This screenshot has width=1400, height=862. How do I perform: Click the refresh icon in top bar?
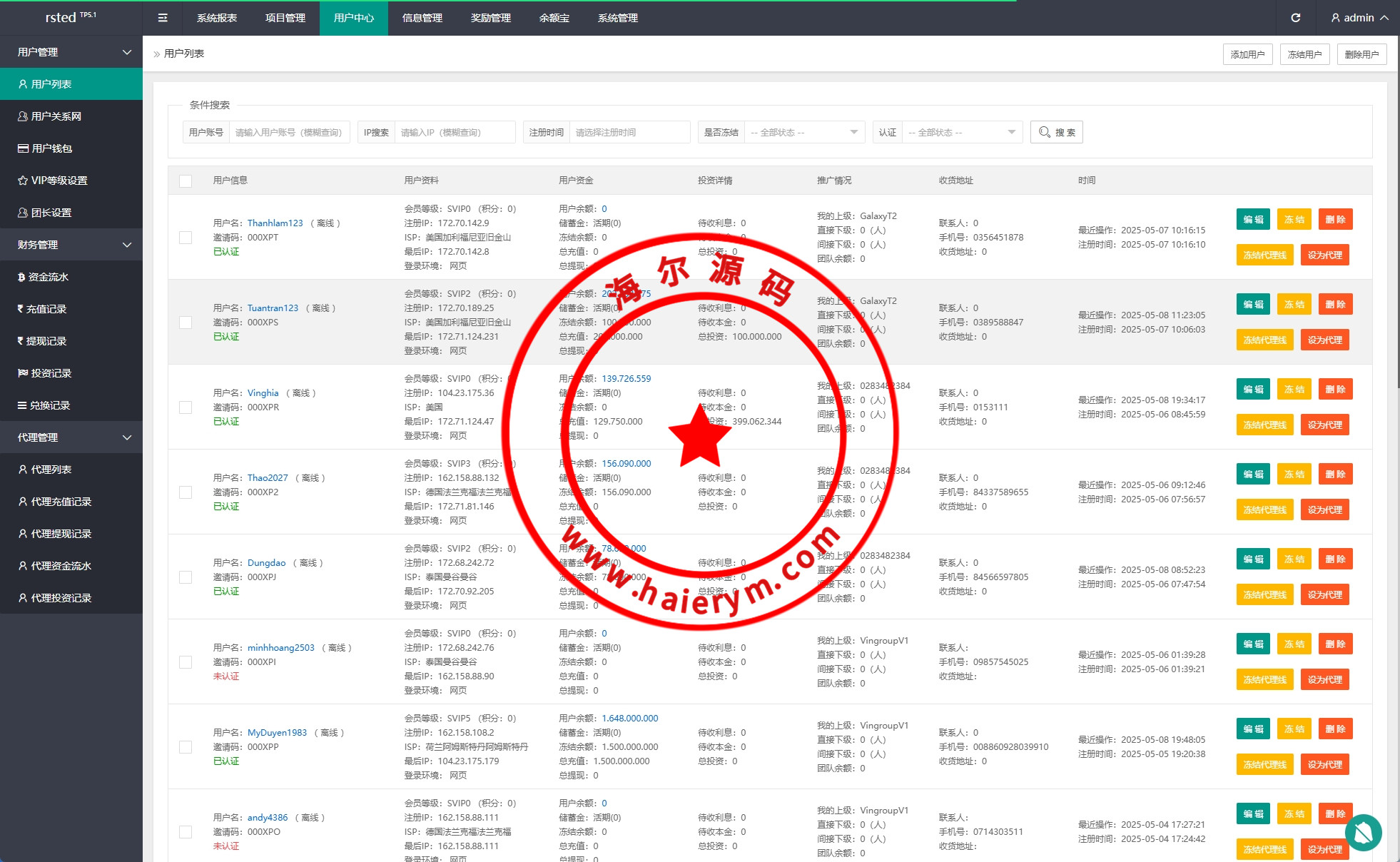pyautogui.click(x=1295, y=18)
